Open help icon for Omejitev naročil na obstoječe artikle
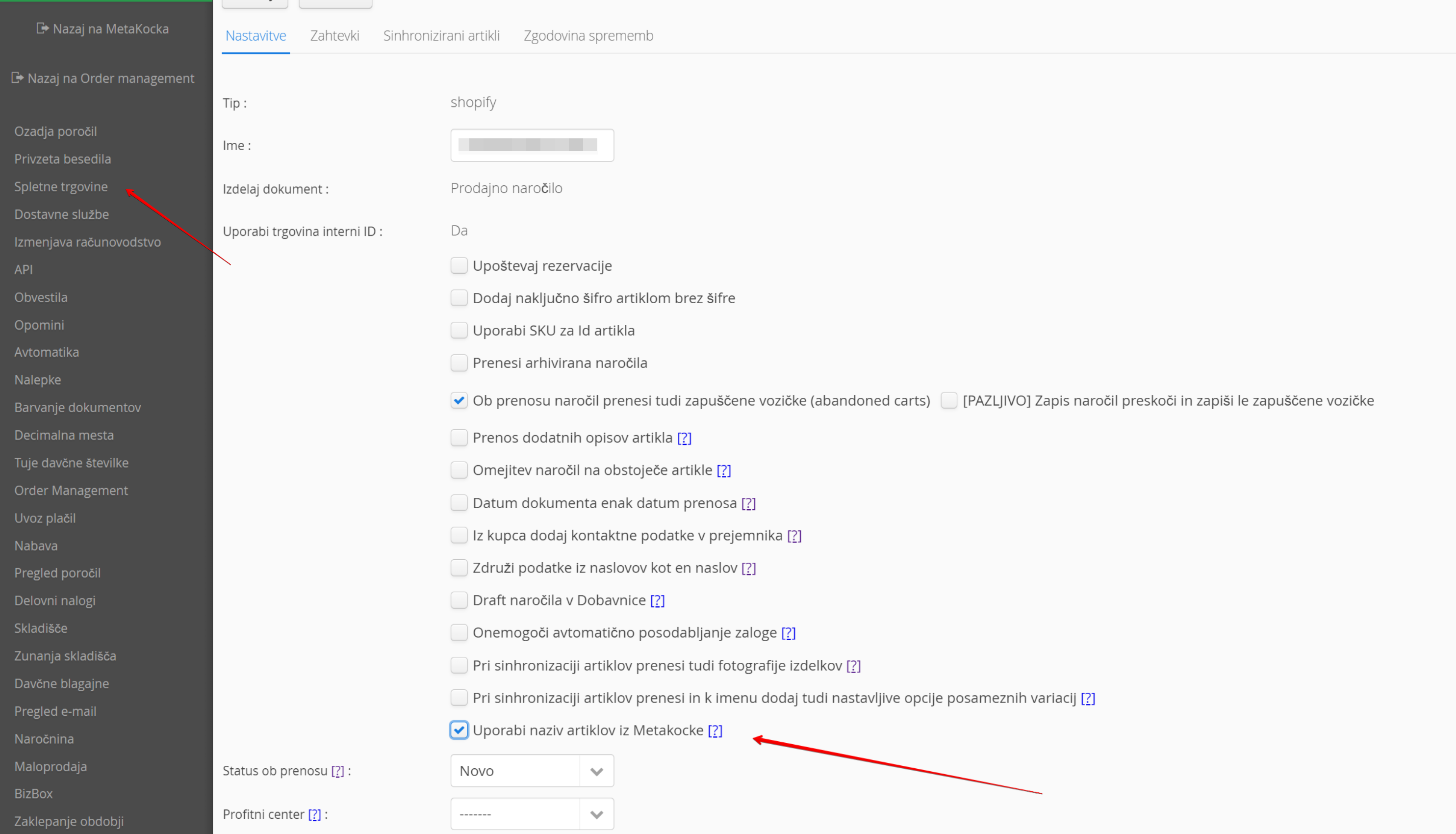1456x834 pixels. click(724, 470)
